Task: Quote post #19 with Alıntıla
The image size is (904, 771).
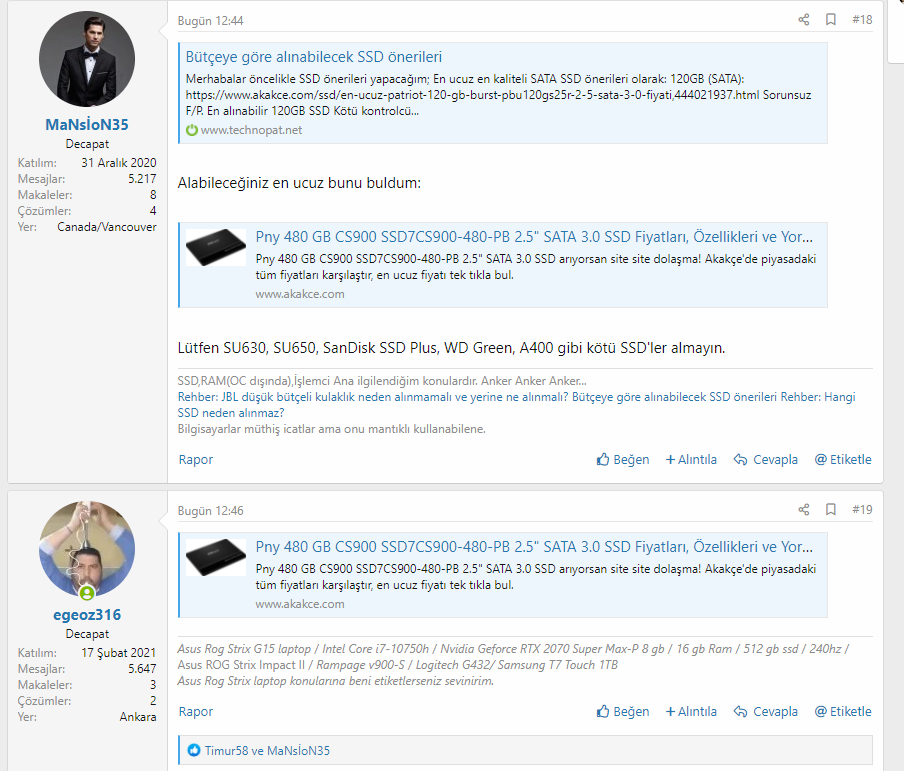Action: [x=691, y=712]
